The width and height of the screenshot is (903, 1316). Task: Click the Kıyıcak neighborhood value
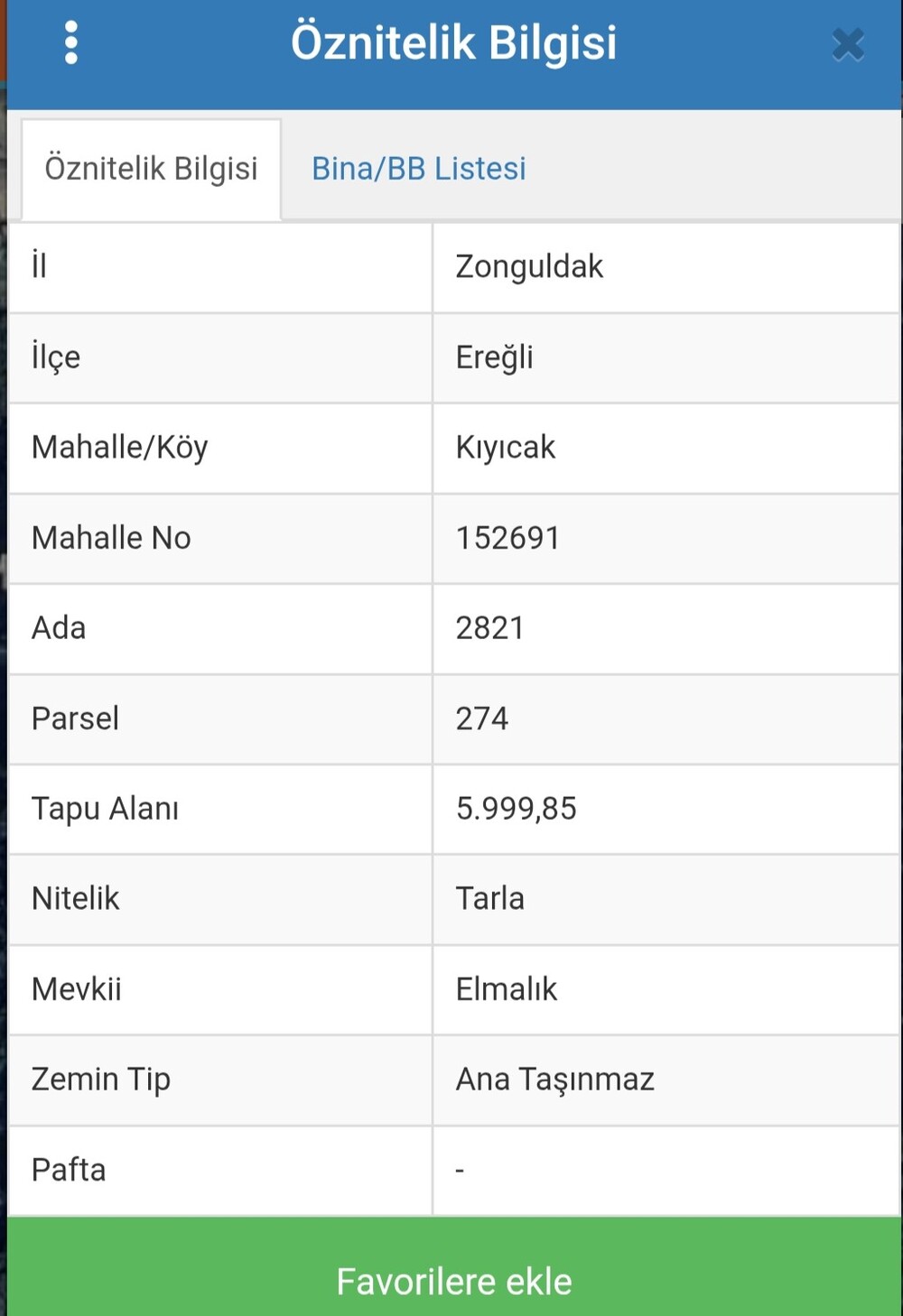pos(505,448)
